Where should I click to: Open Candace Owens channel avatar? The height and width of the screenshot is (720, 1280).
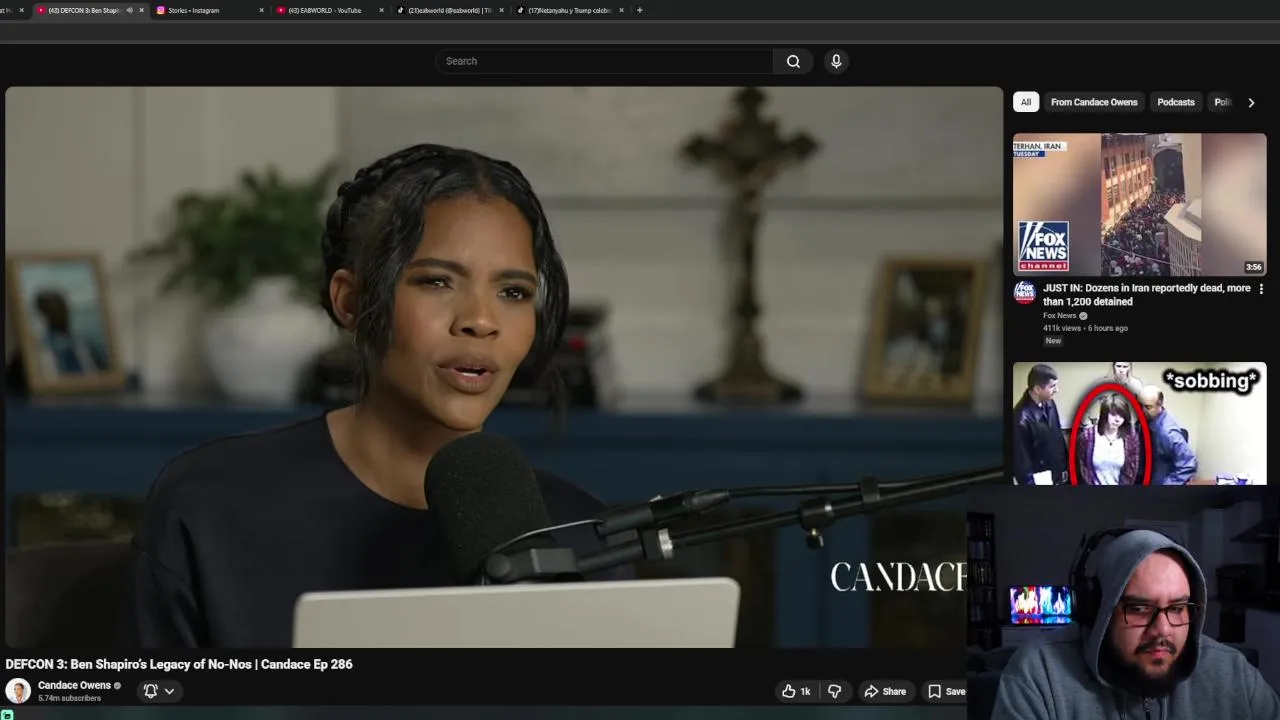coord(18,691)
